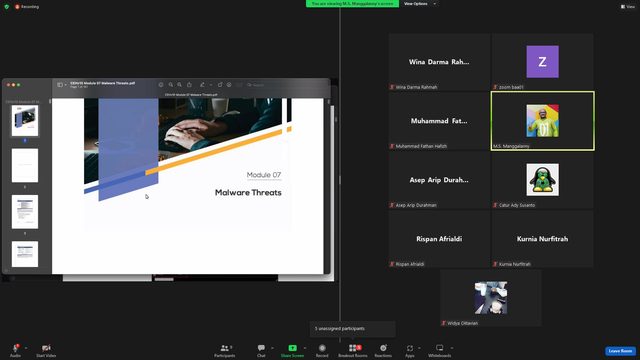Open the Chat panel
The height and width of the screenshot is (360, 640).
click(261, 350)
